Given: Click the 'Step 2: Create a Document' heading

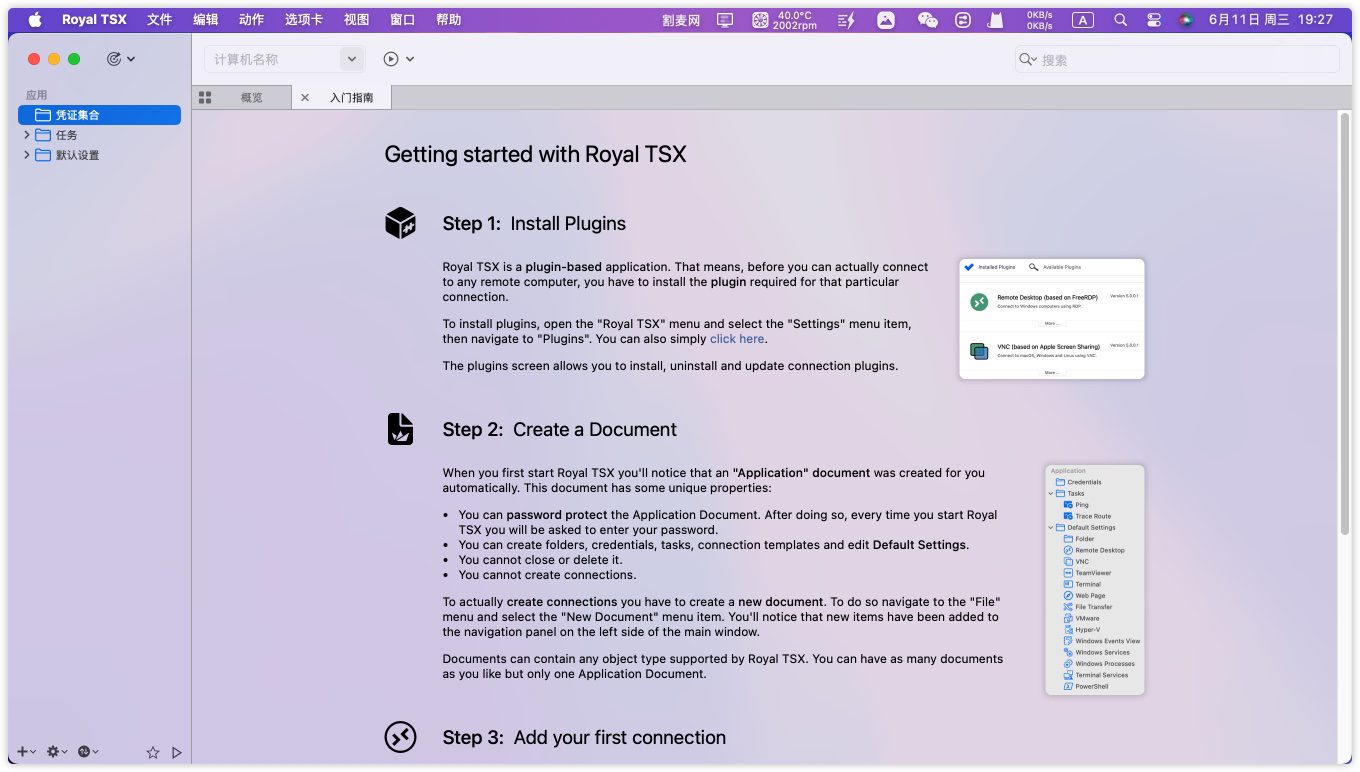Looking at the screenshot, I should [560, 429].
